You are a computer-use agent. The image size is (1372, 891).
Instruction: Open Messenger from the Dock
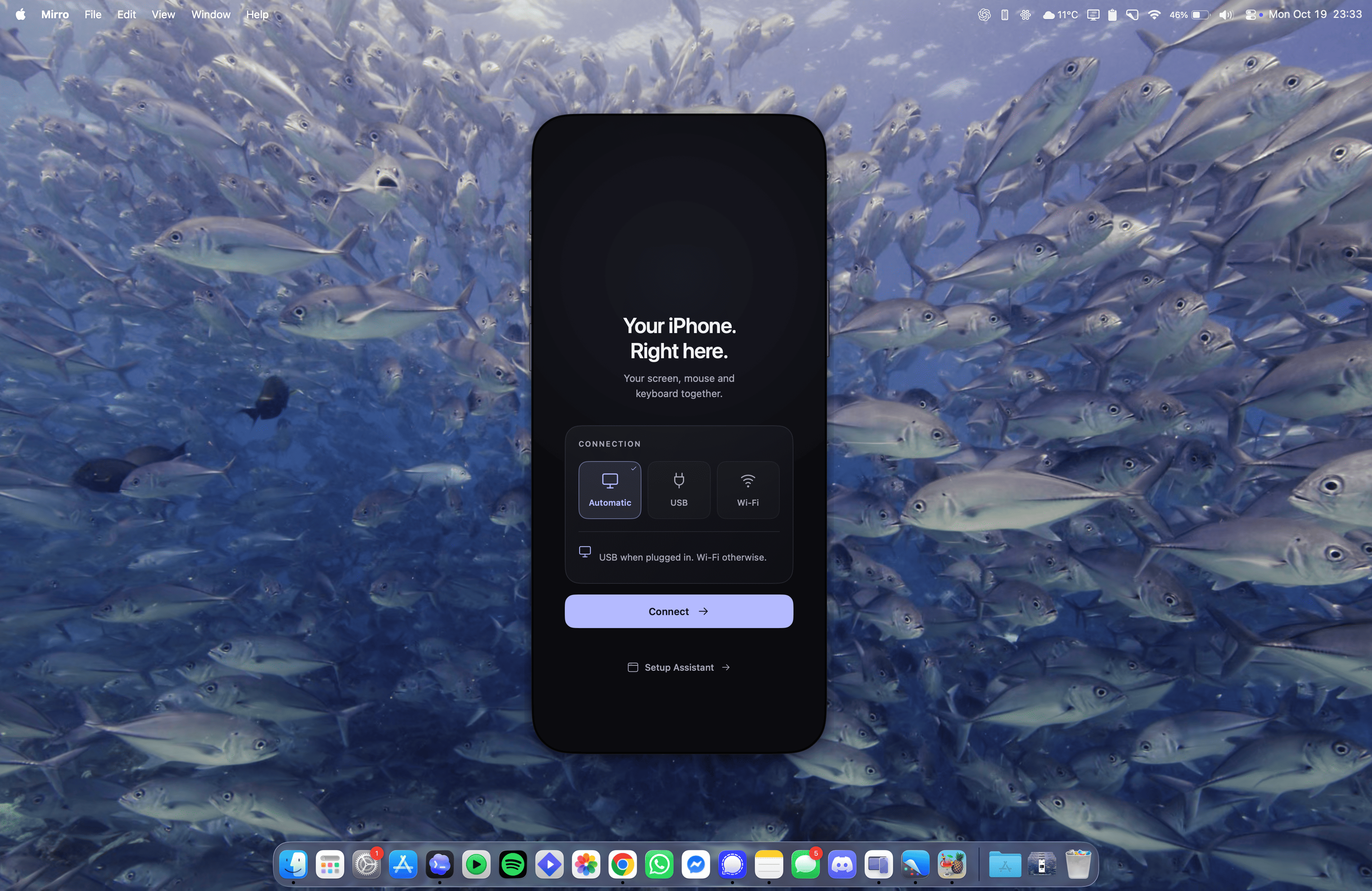[696, 864]
